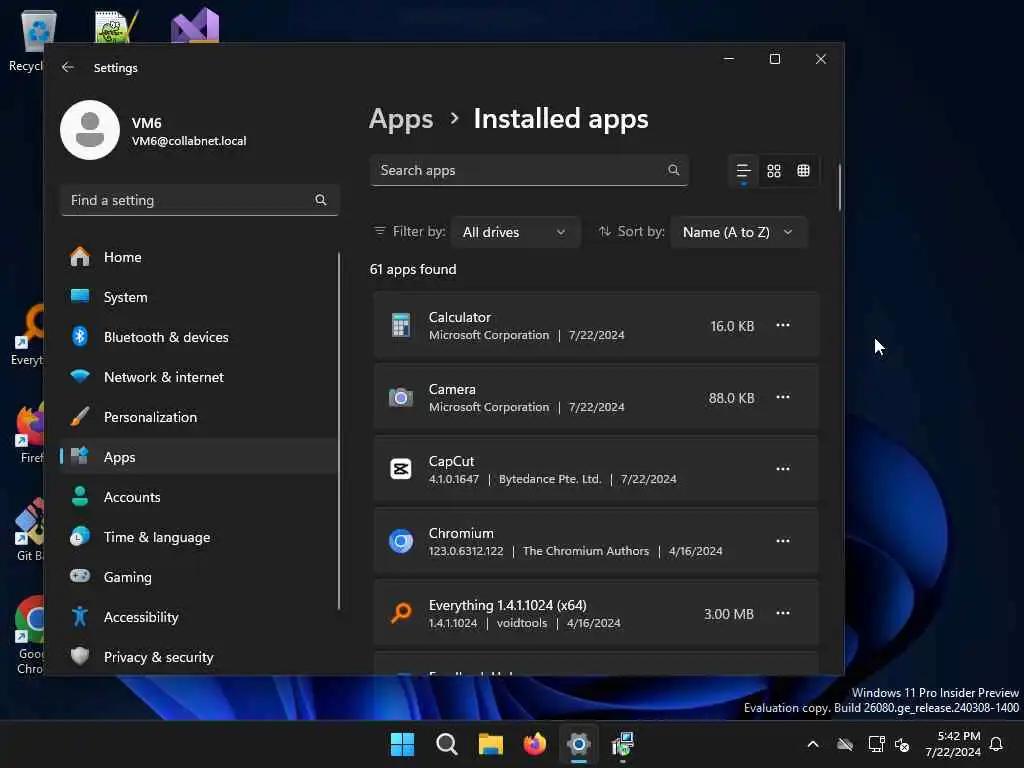This screenshot has width=1024, height=768.
Task: Click the Camera app icon
Action: [x=400, y=397]
